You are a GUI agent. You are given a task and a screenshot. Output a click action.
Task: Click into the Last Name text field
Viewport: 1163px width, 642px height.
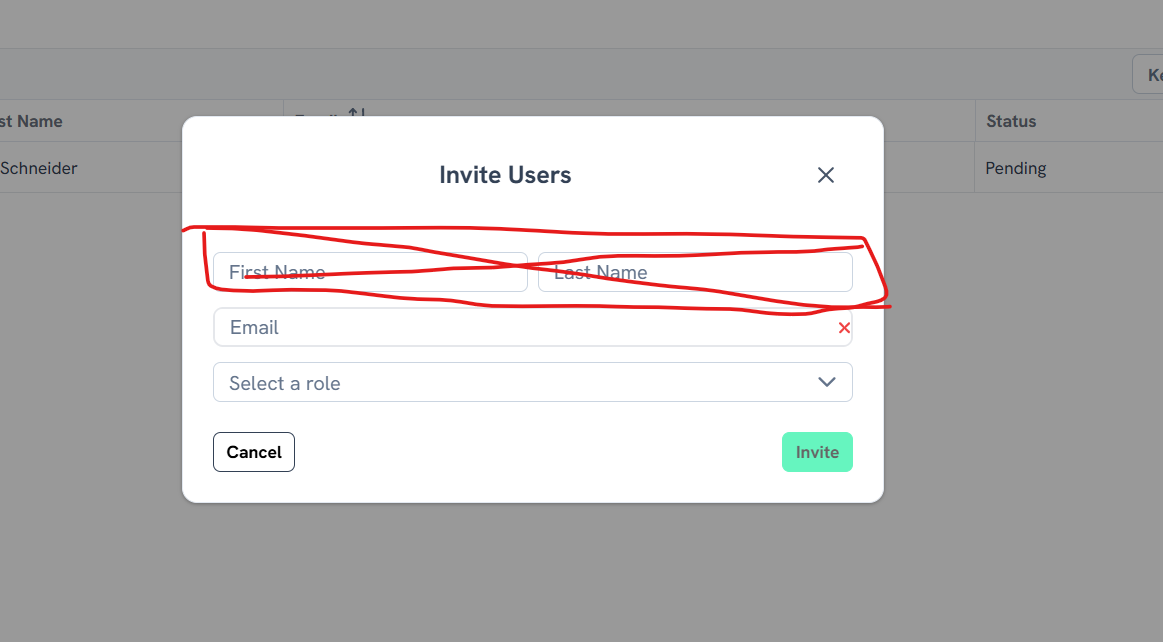(695, 272)
